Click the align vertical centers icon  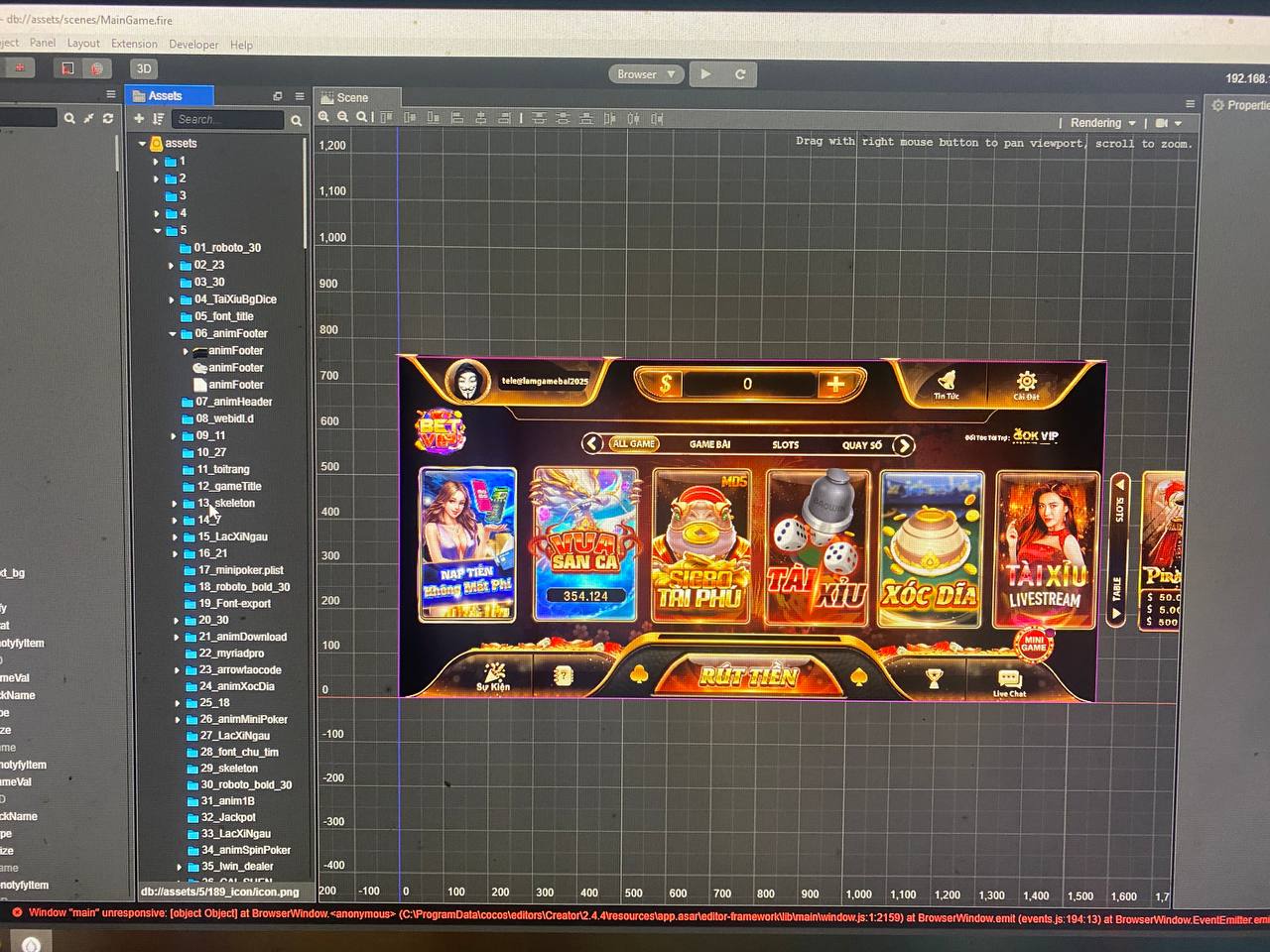point(410,117)
